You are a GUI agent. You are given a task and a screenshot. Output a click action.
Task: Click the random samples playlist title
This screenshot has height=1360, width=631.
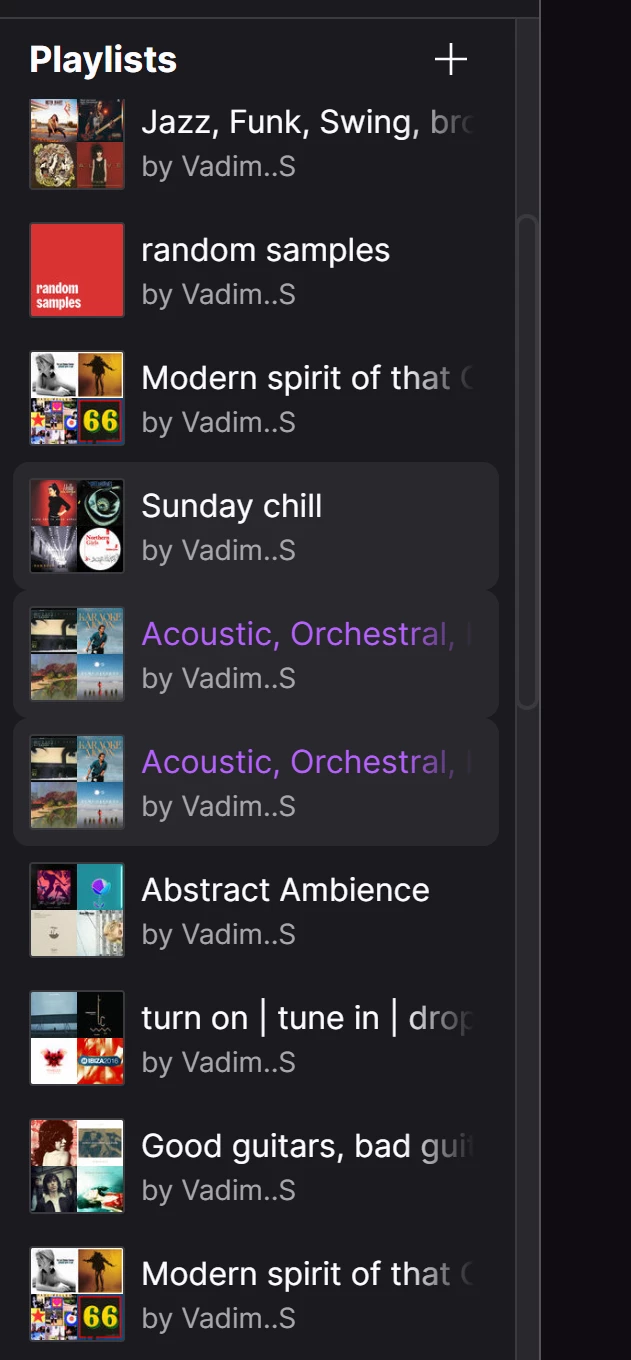pyautogui.click(x=265, y=250)
